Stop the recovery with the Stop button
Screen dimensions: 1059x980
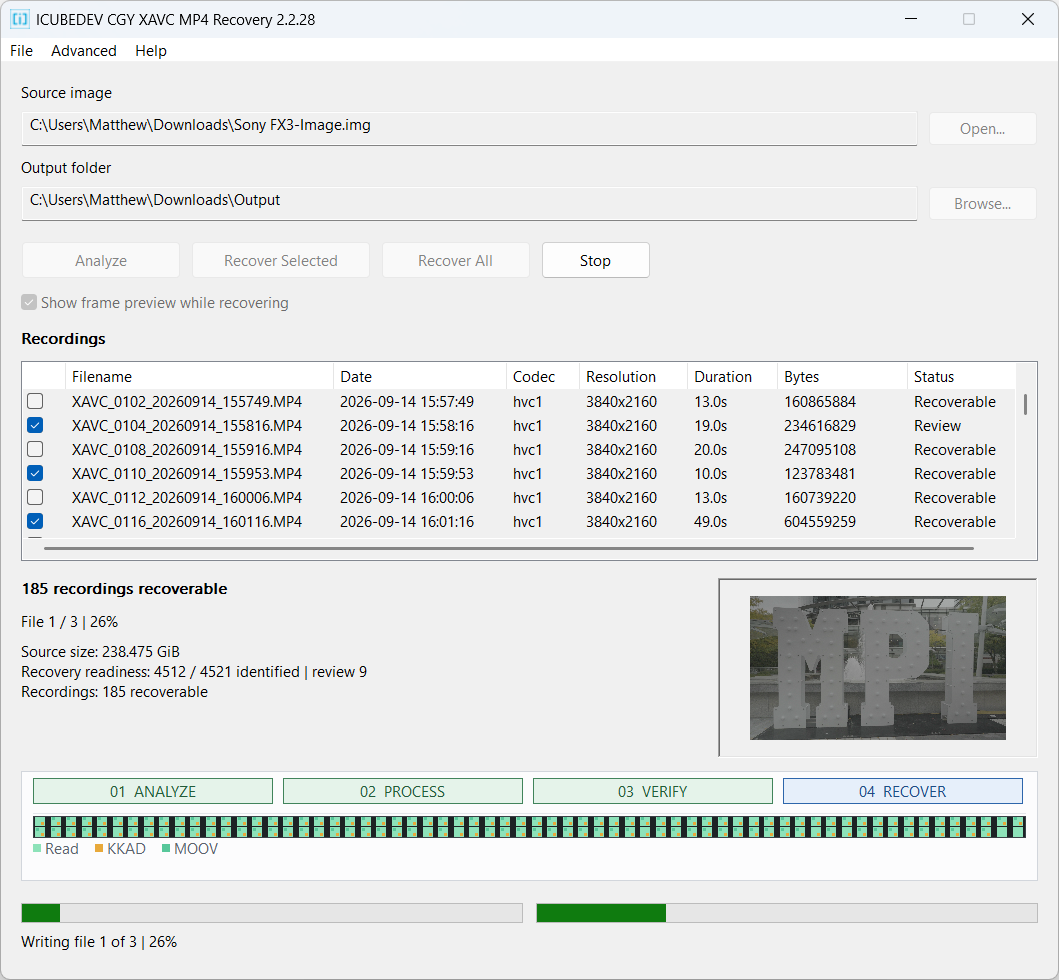click(595, 260)
